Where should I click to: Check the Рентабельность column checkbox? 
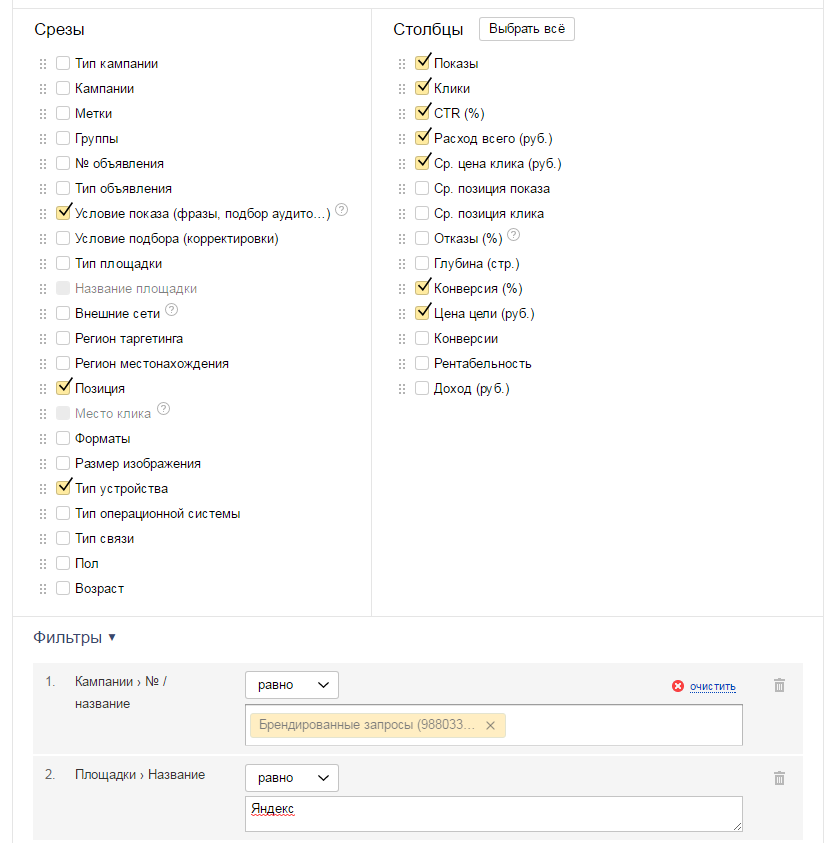(422, 364)
